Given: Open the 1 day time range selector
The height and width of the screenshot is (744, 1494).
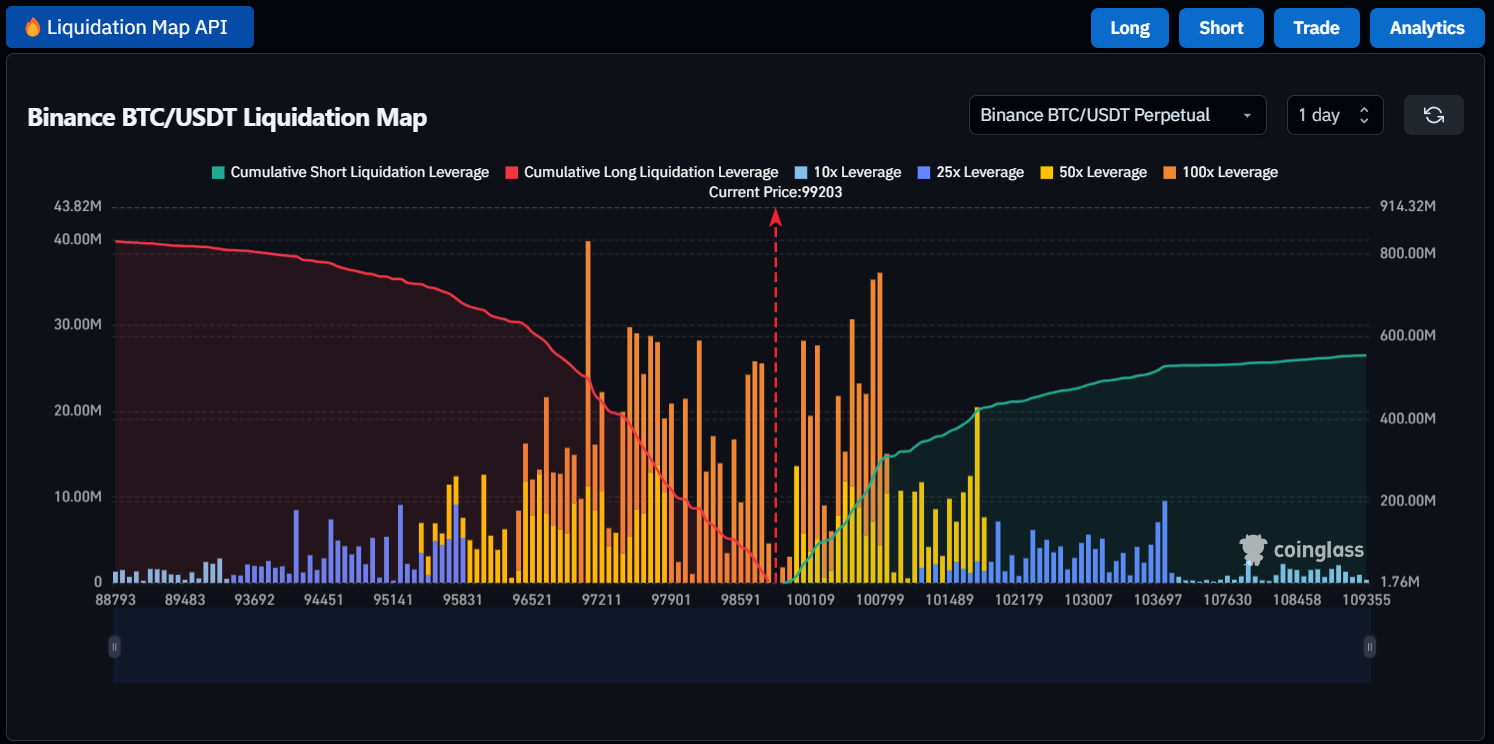Looking at the screenshot, I should click(x=1335, y=115).
